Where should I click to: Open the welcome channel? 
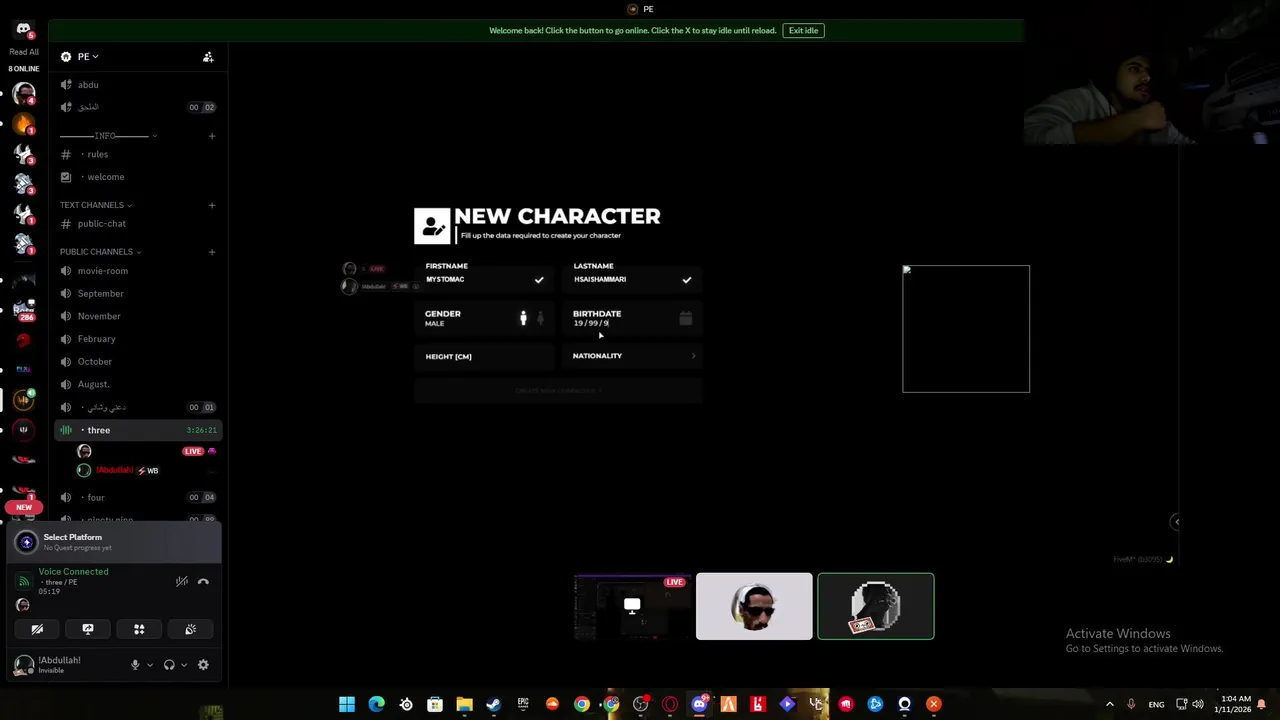click(x=138, y=177)
